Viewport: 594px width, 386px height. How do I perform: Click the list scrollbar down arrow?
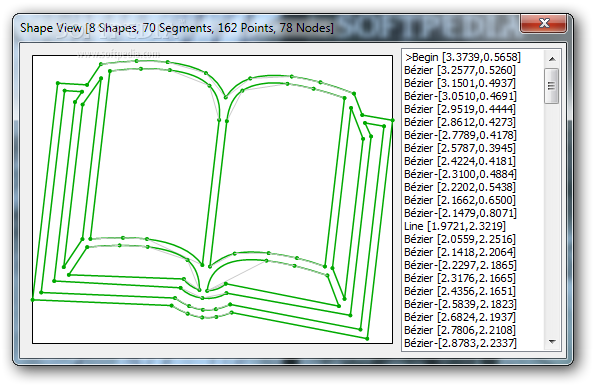(552, 342)
